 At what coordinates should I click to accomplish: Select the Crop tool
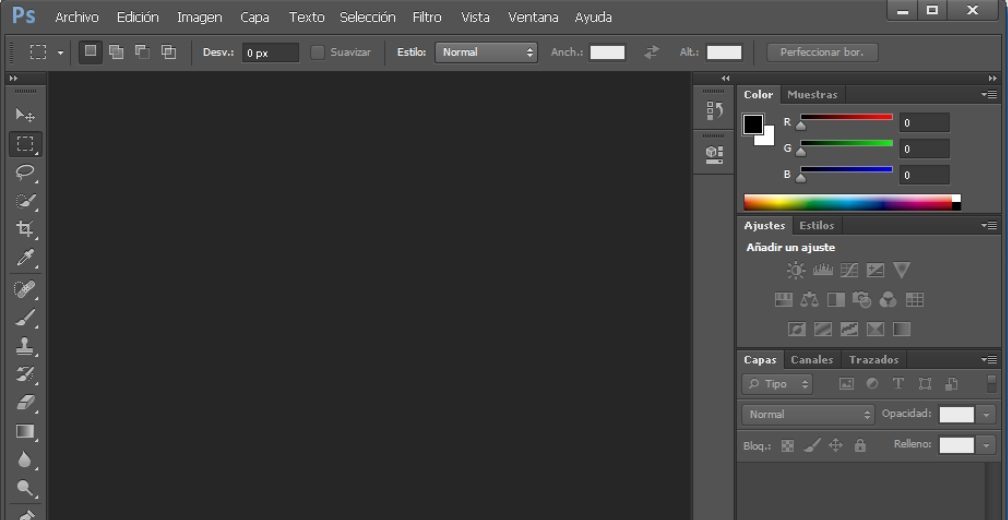point(25,229)
